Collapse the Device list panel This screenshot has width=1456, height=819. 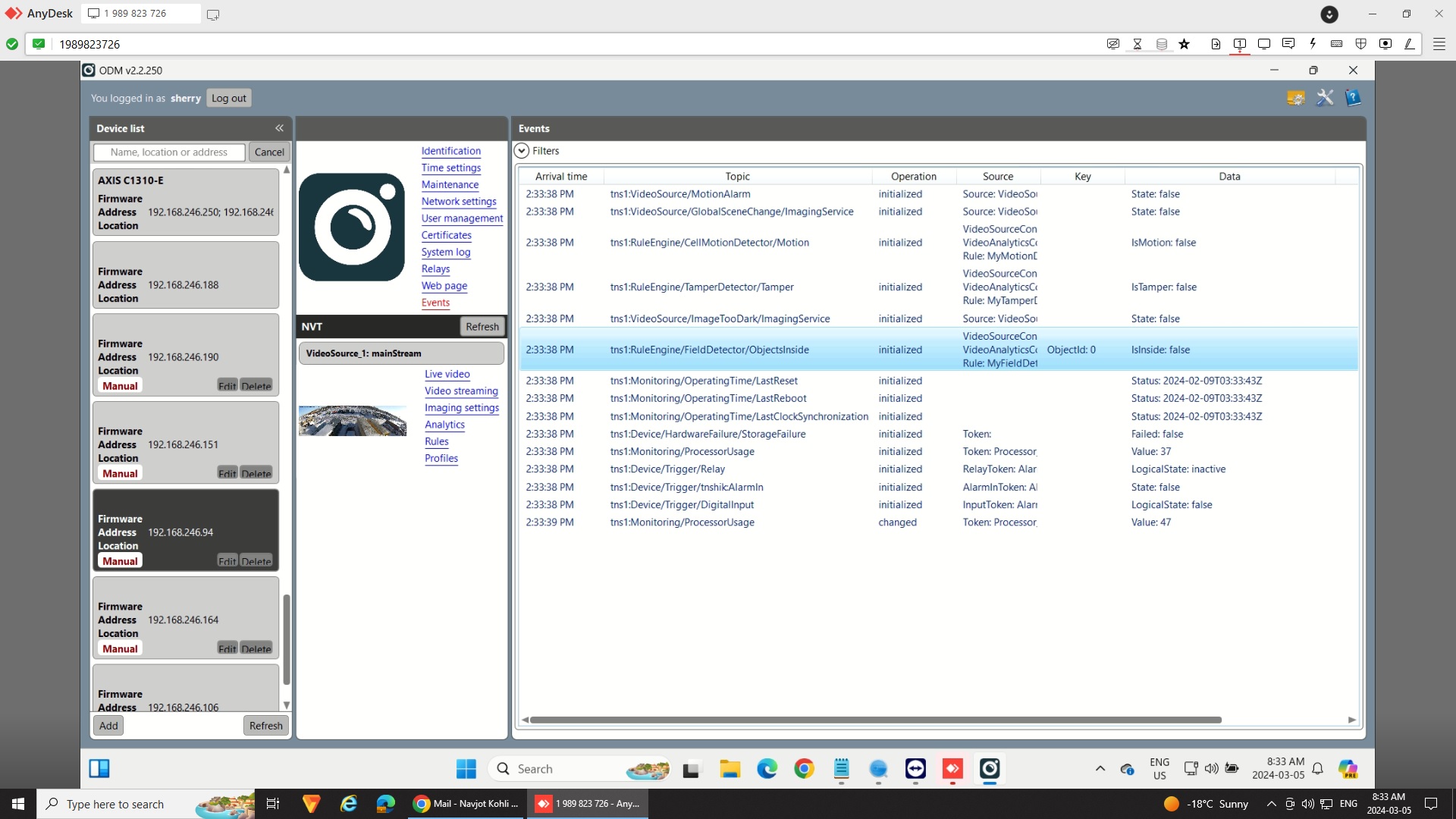click(279, 128)
